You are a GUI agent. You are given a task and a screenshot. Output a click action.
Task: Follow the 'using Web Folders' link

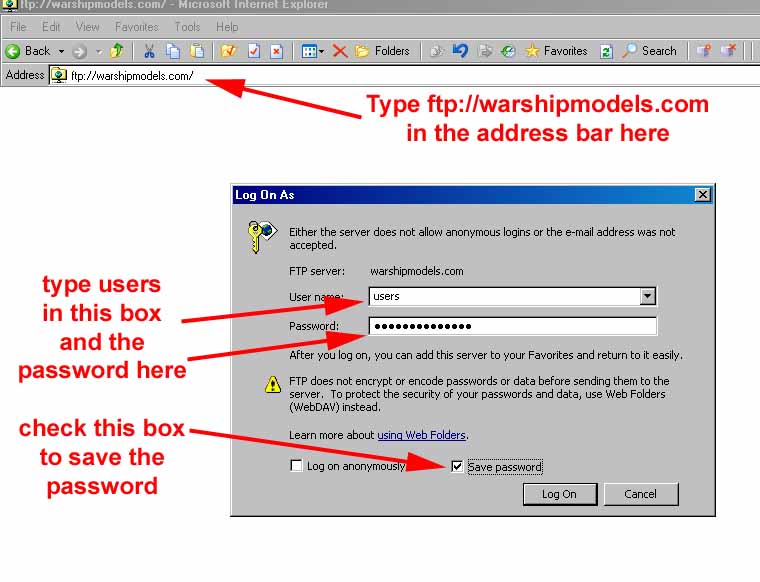(x=421, y=435)
